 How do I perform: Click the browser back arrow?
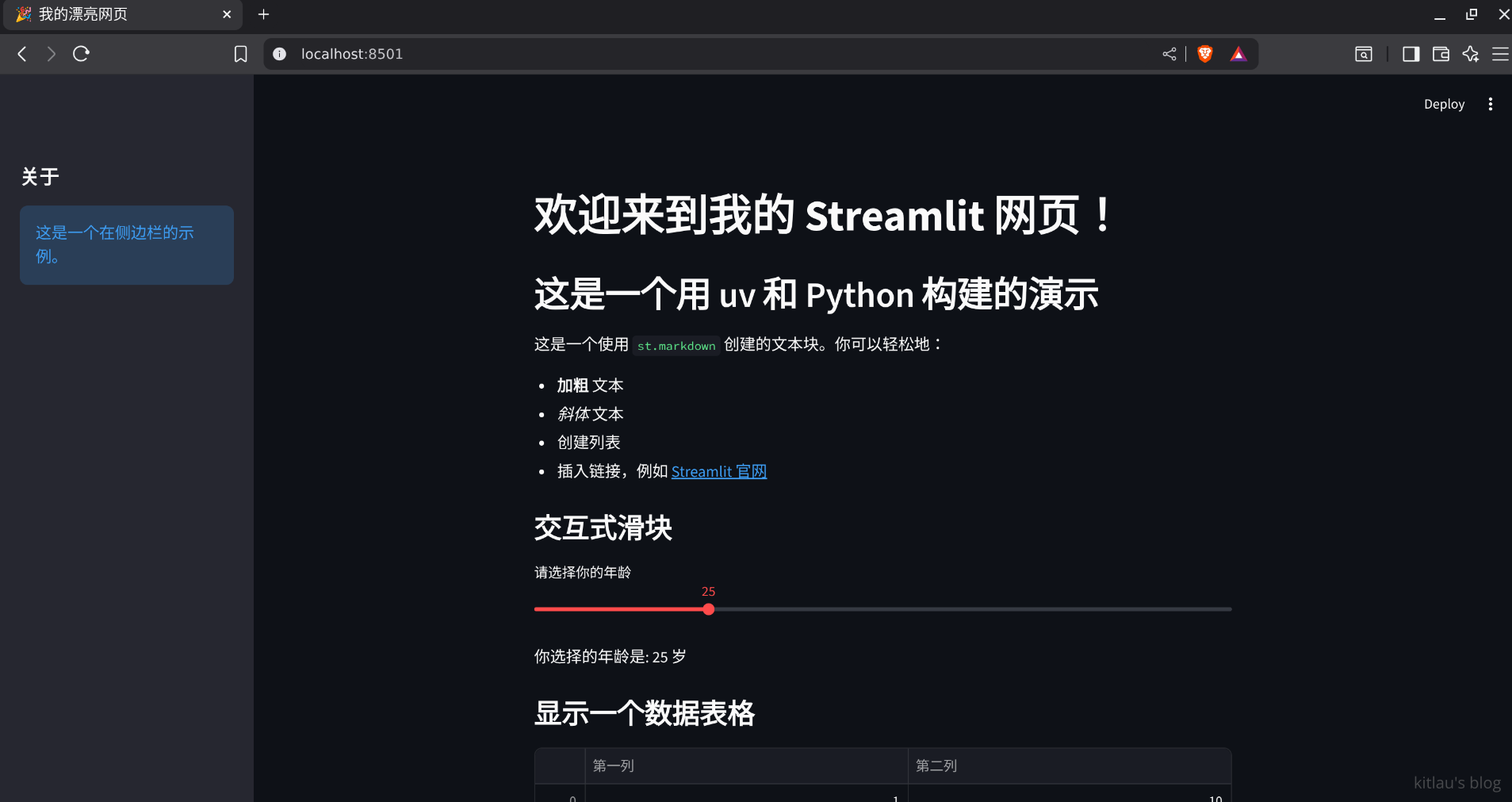22,54
